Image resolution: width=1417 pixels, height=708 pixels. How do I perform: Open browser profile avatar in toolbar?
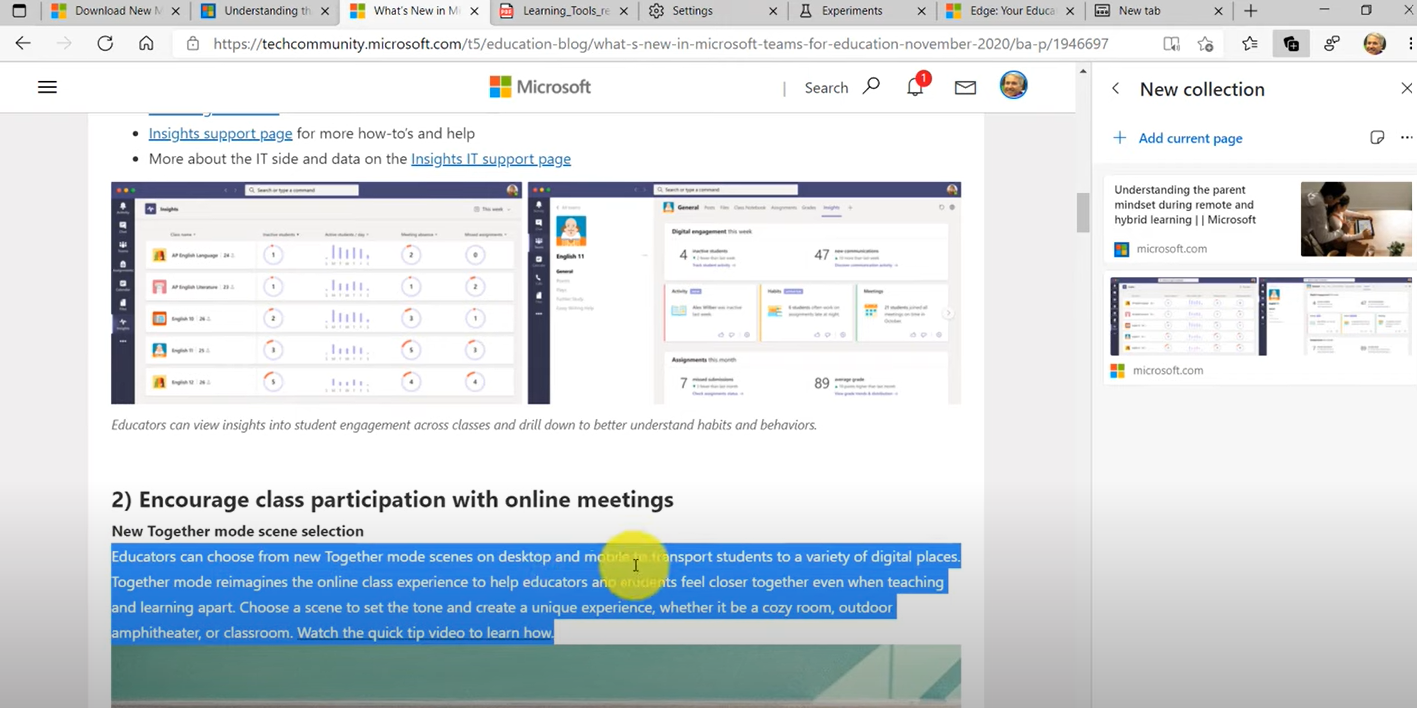click(x=1375, y=44)
